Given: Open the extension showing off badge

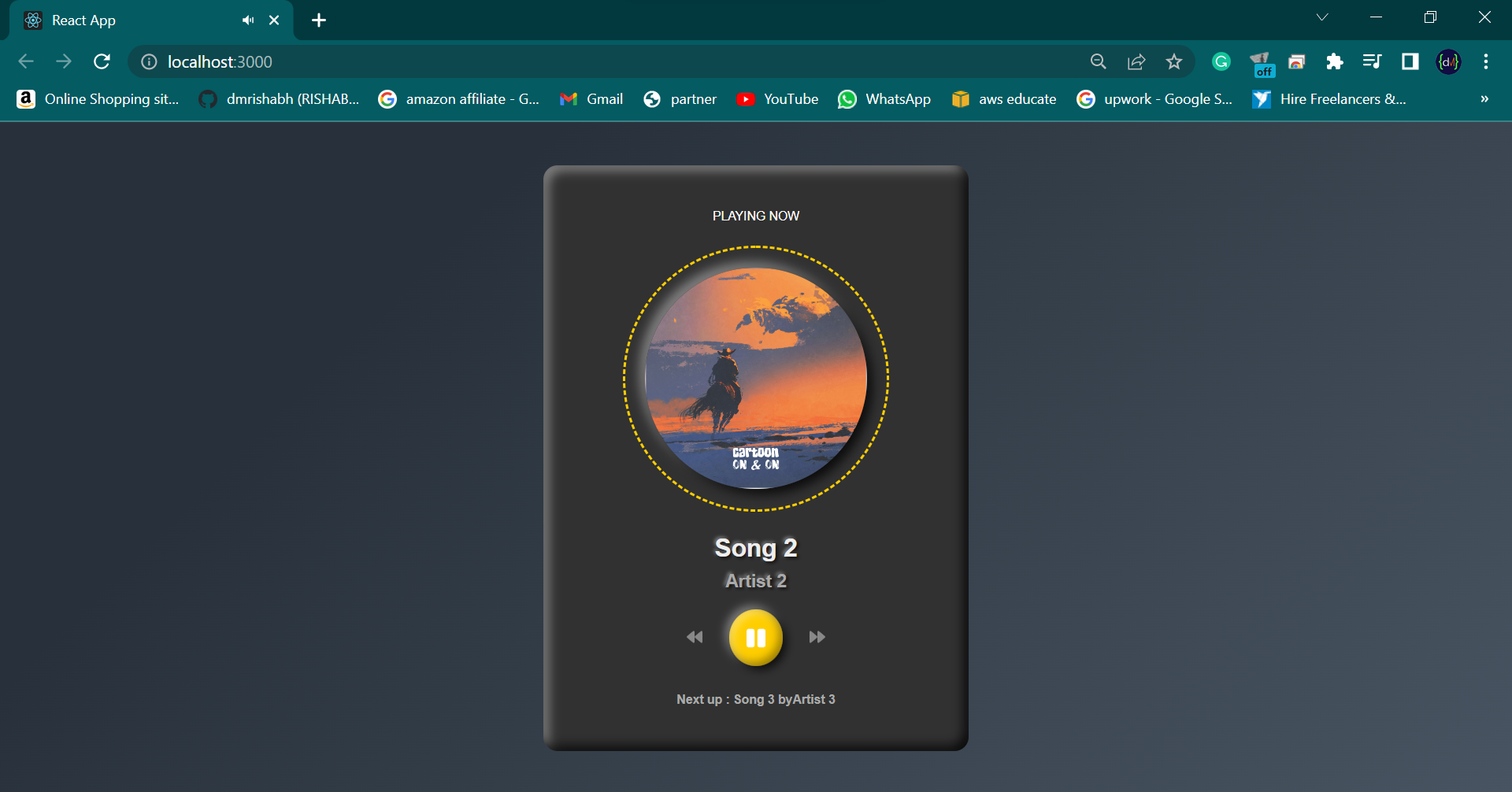Looking at the screenshot, I should 1262,63.
